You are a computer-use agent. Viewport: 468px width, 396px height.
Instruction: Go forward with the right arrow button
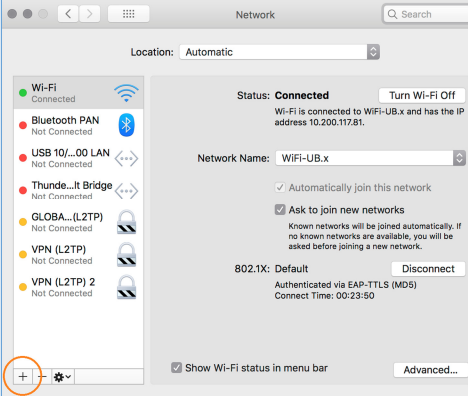(x=89, y=14)
